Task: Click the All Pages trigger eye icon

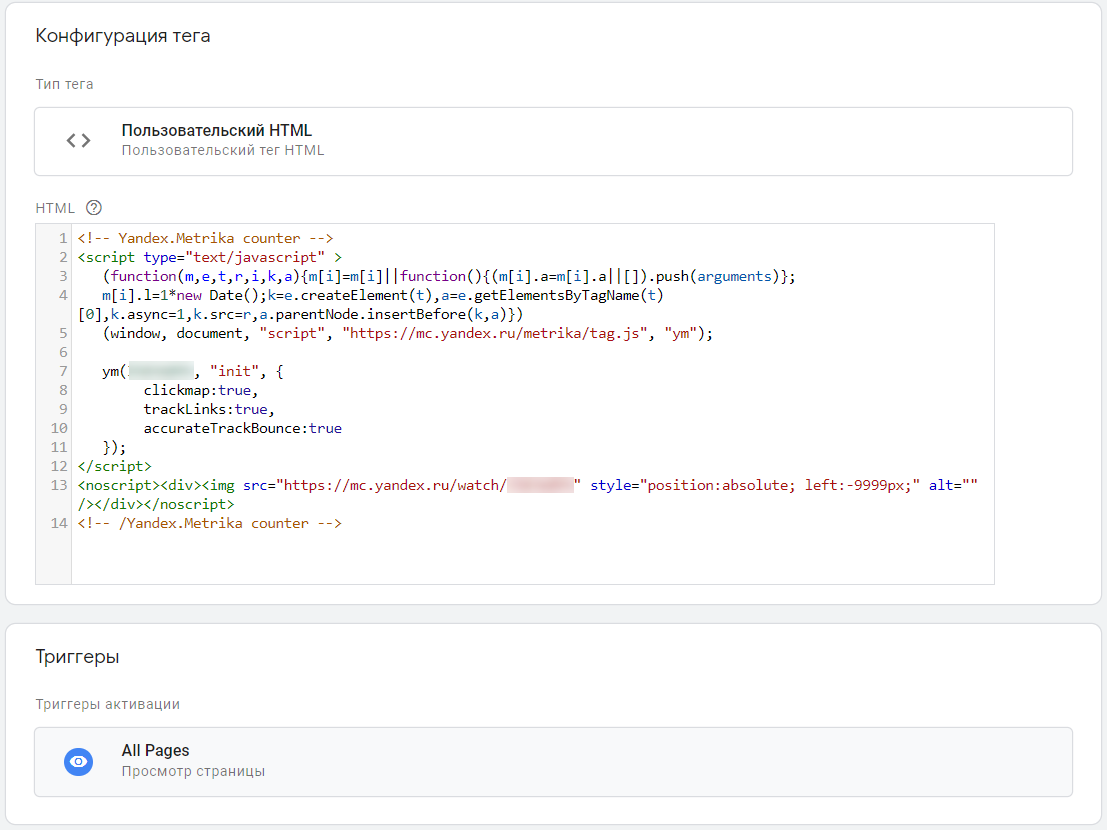Action: point(78,762)
